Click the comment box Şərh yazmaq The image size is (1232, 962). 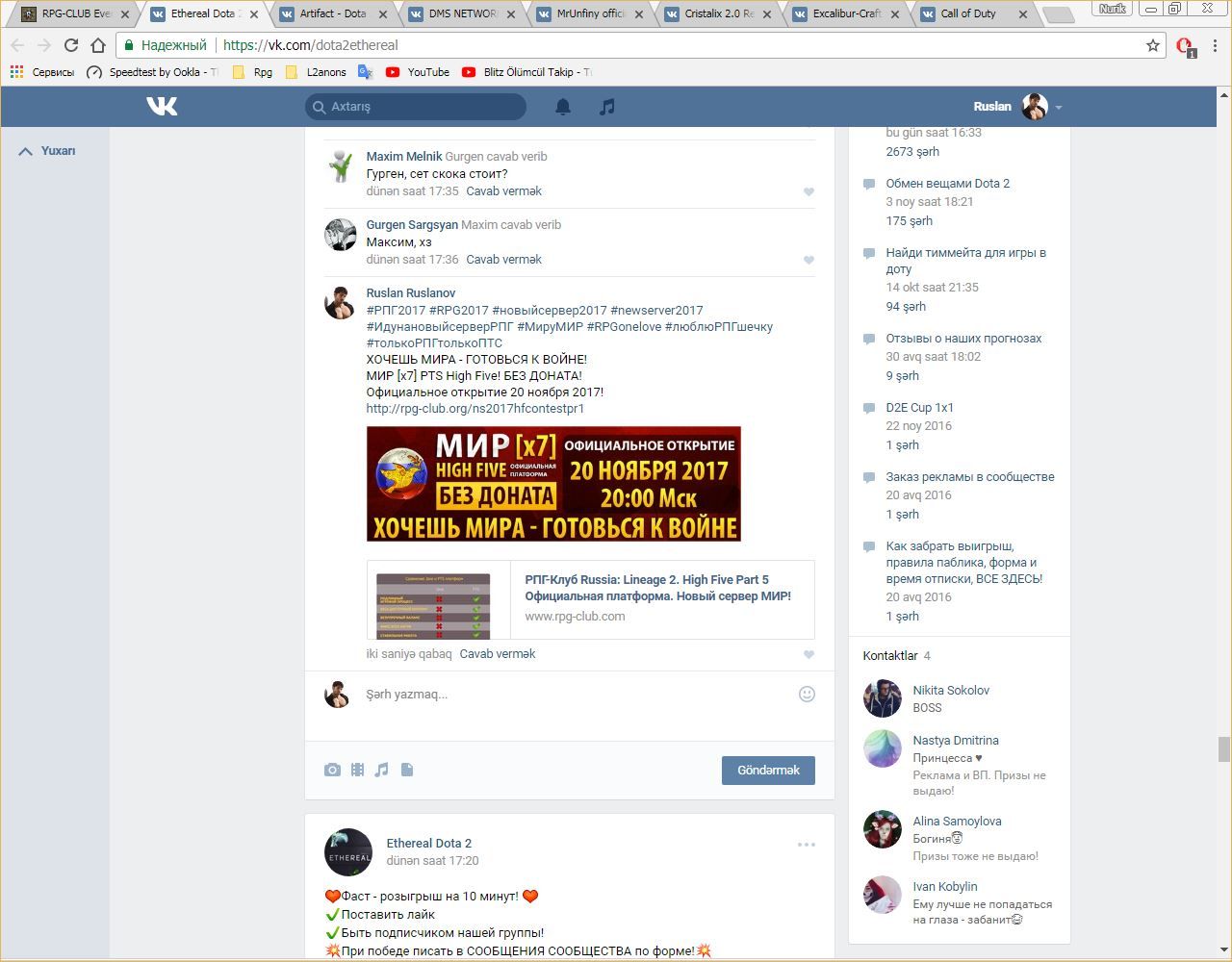coord(577,695)
